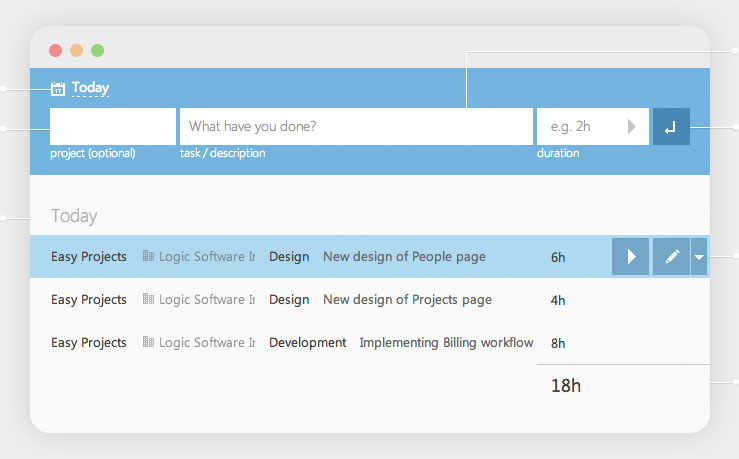739x459 pixels.
Task: Click the Development task type label
Action: tap(307, 343)
